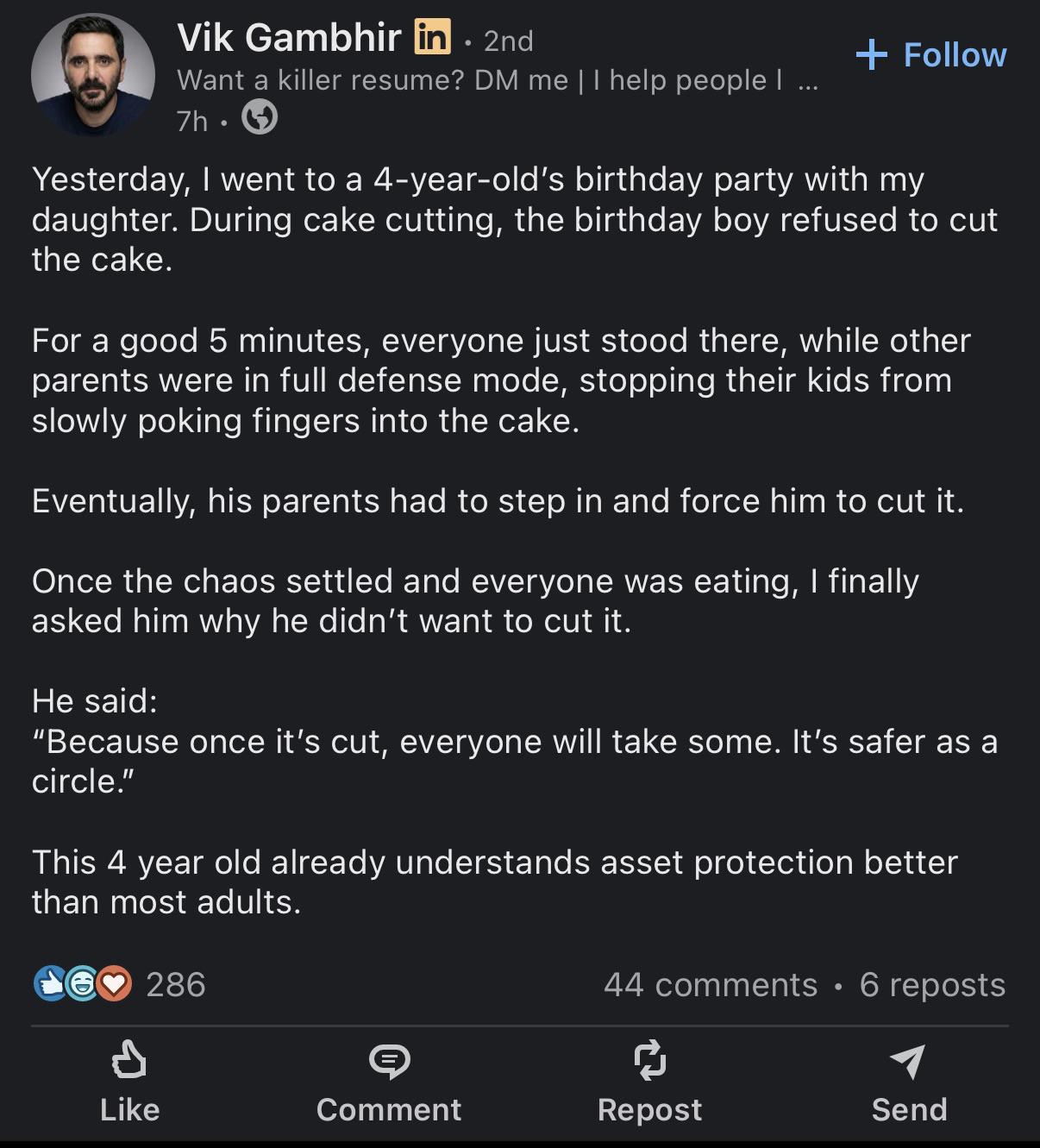Screen dimensions: 1040x1148
Task: Open Vik Gambhir's profile photo
Action: tap(93, 75)
